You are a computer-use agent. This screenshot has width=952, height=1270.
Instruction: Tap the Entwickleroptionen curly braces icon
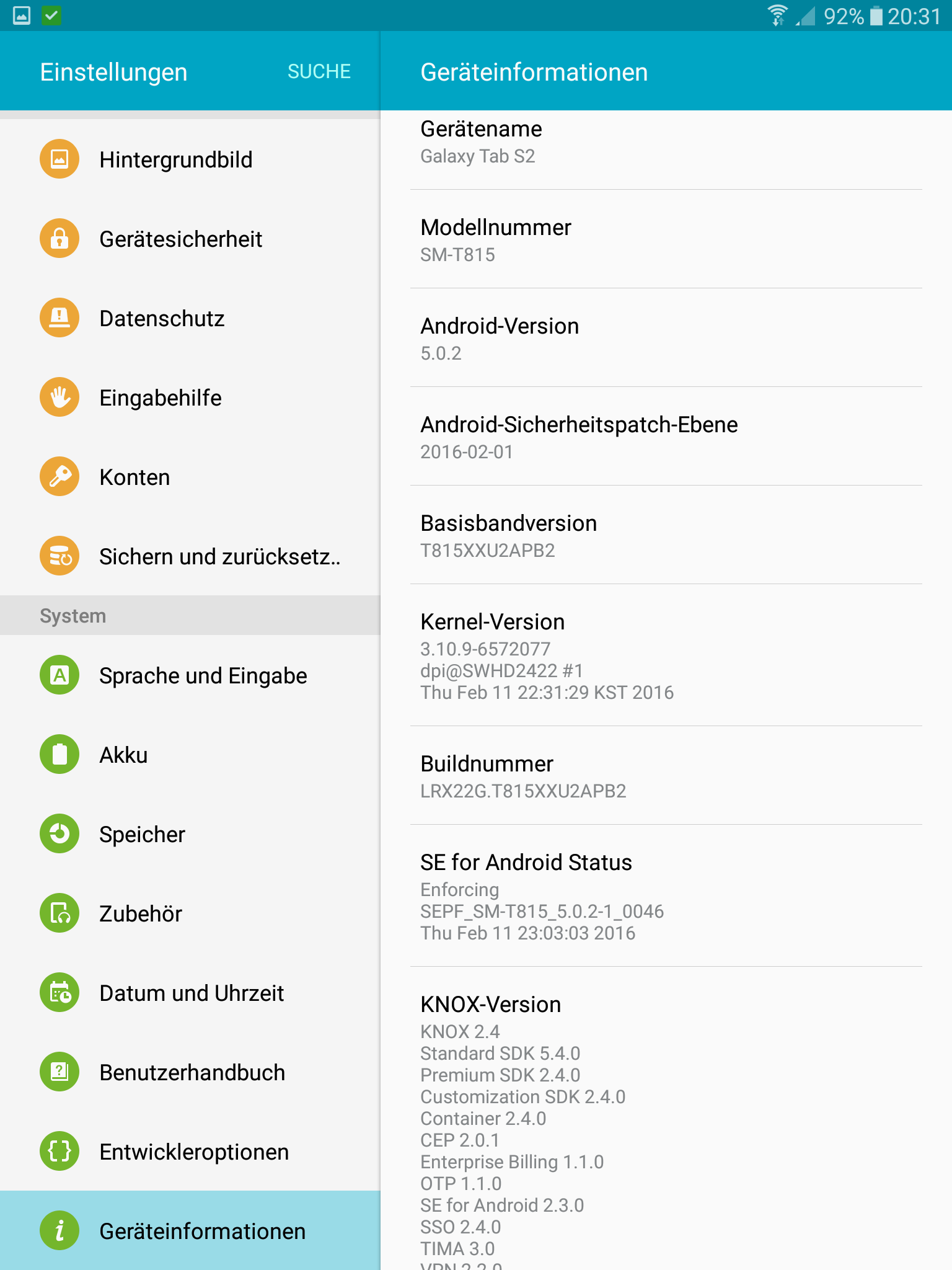(59, 1152)
